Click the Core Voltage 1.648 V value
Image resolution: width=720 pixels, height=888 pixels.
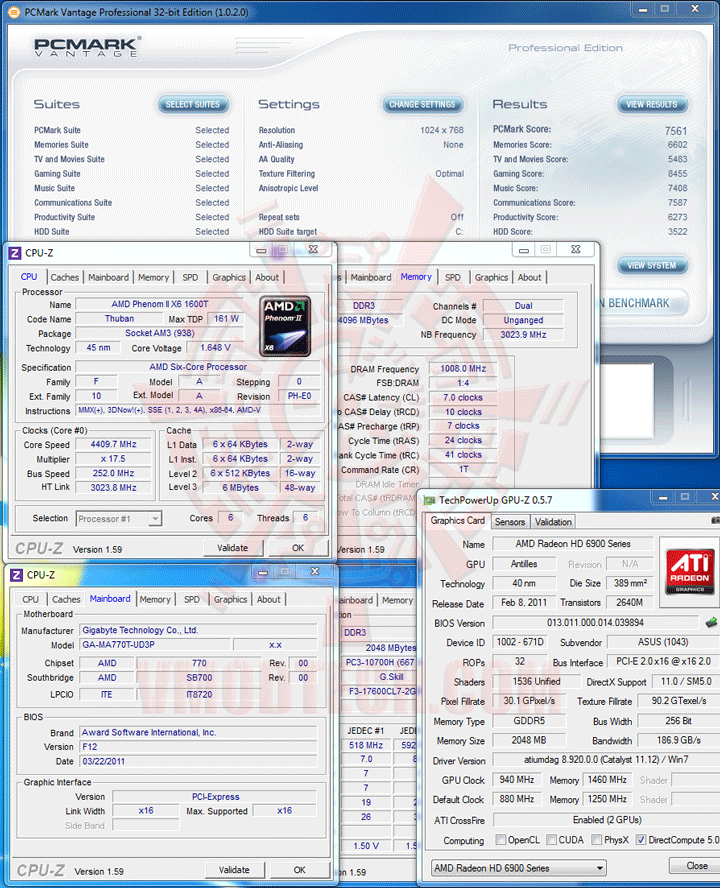[215, 348]
